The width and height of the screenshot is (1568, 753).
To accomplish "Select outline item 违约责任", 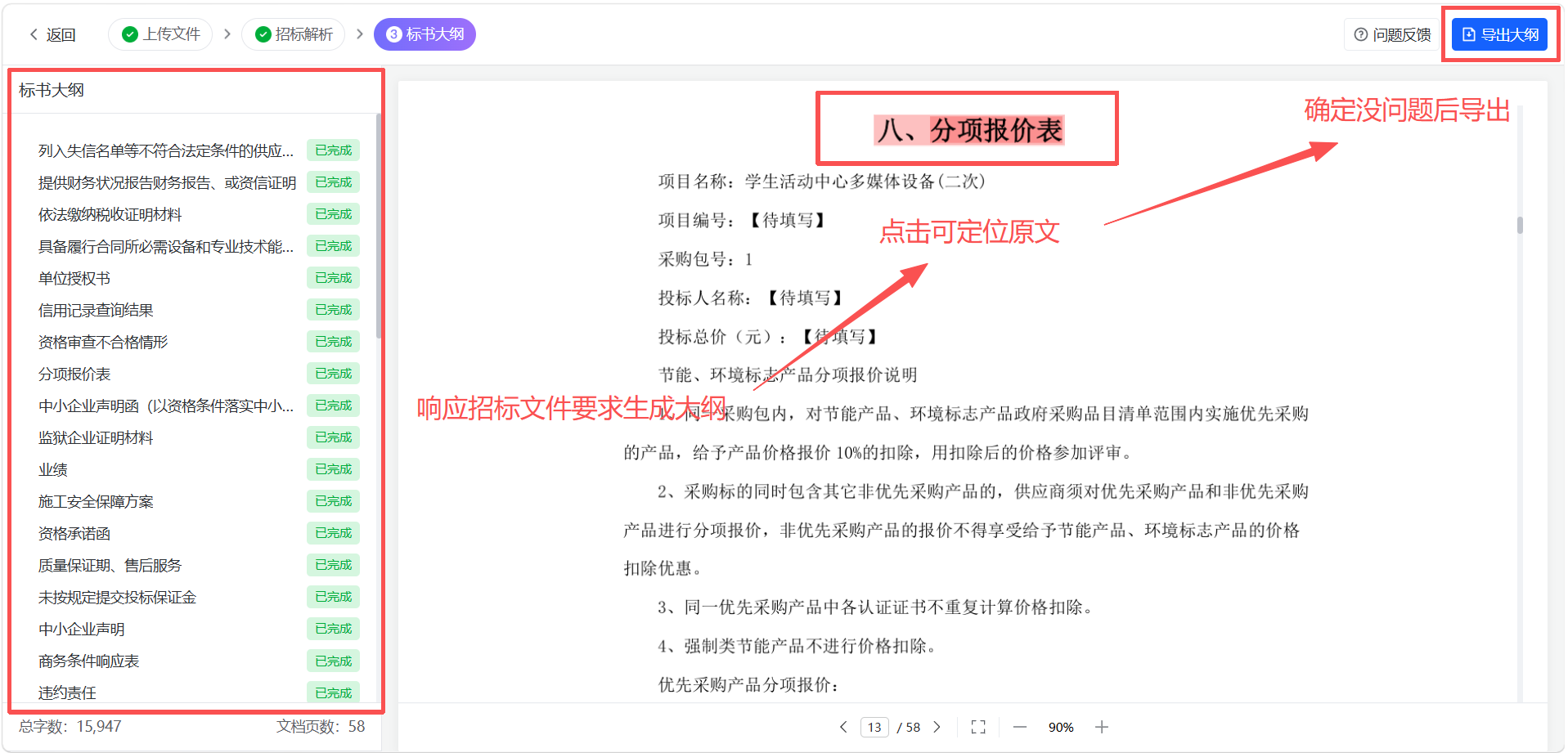I will (x=67, y=692).
